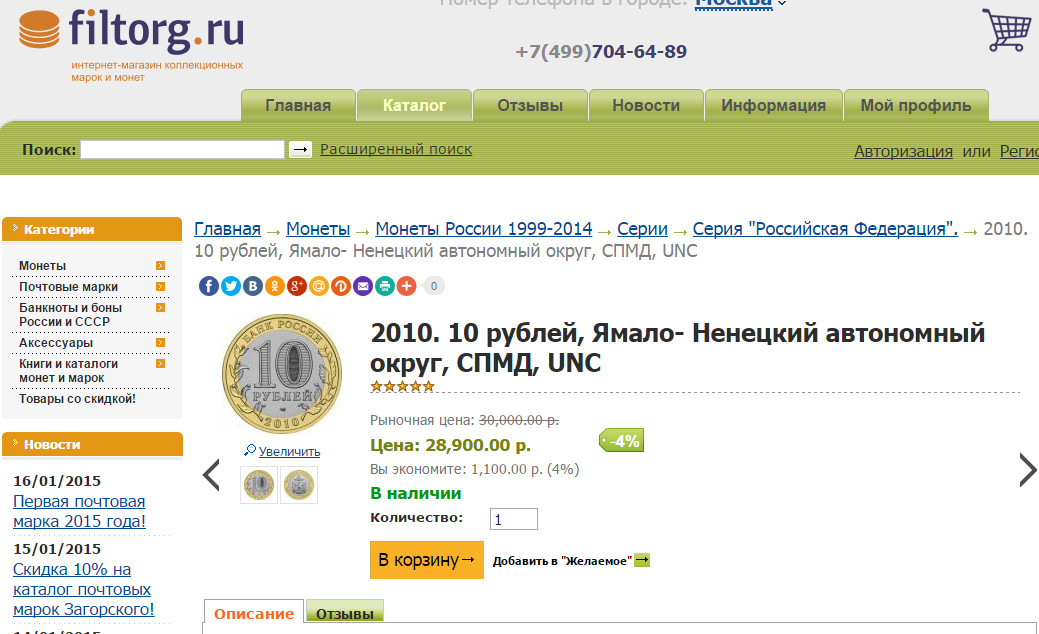Share via Mail.ru @ icon
Image resolution: width=1039 pixels, height=634 pixels.
(x=319, y=286)
